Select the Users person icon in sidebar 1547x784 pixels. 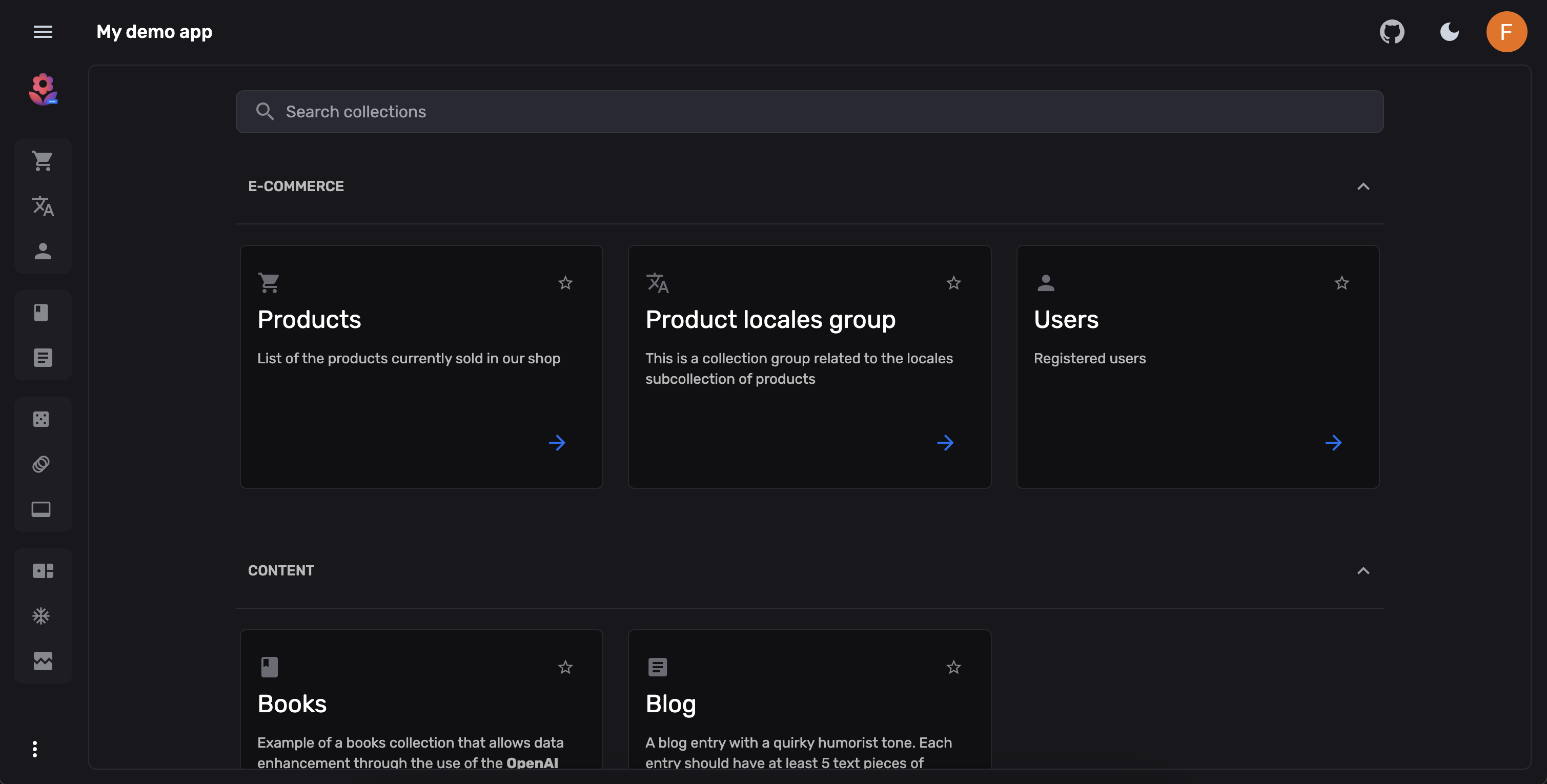point(43,252)
